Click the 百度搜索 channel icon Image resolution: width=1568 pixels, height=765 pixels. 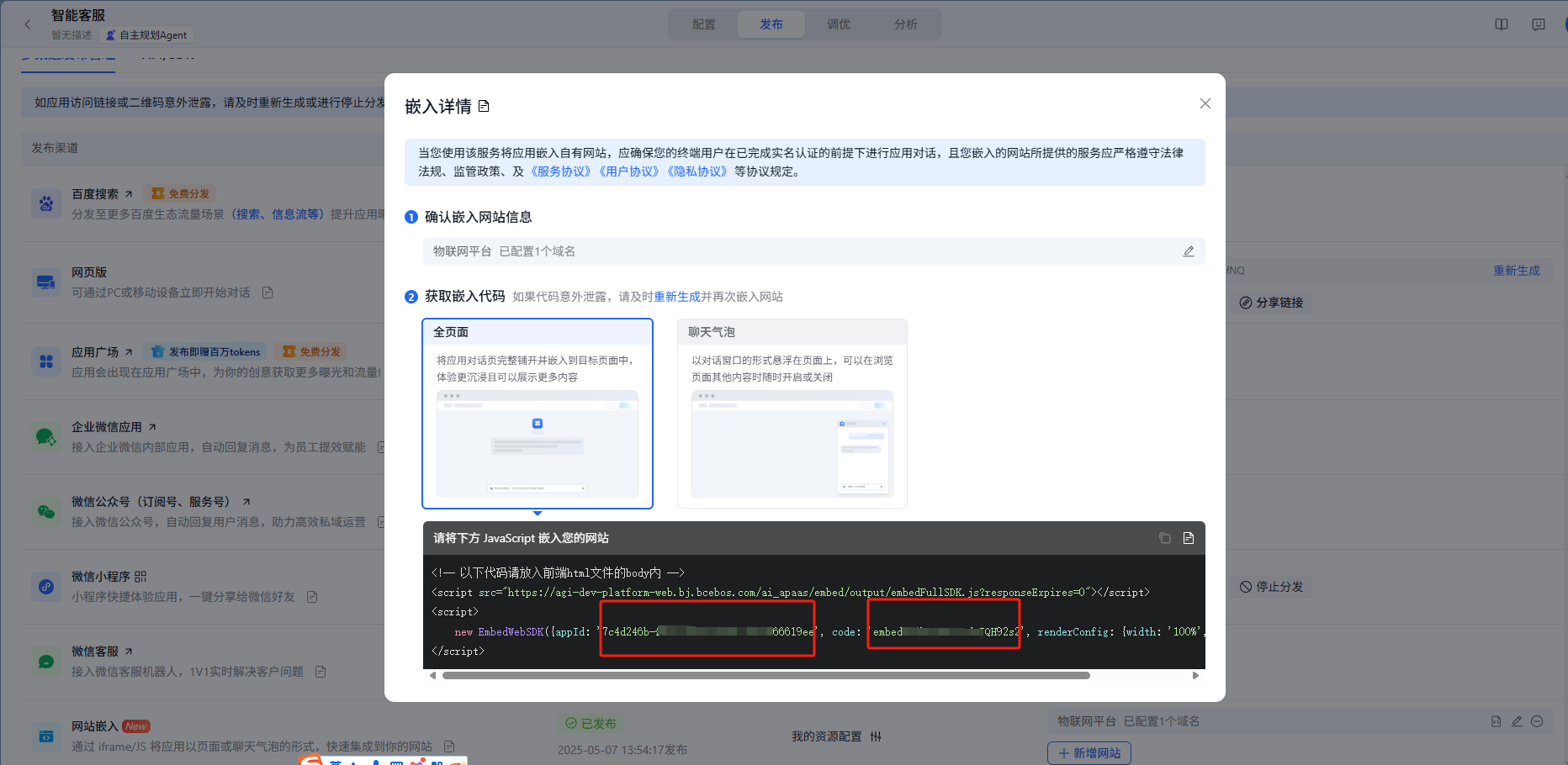(46, 203)
